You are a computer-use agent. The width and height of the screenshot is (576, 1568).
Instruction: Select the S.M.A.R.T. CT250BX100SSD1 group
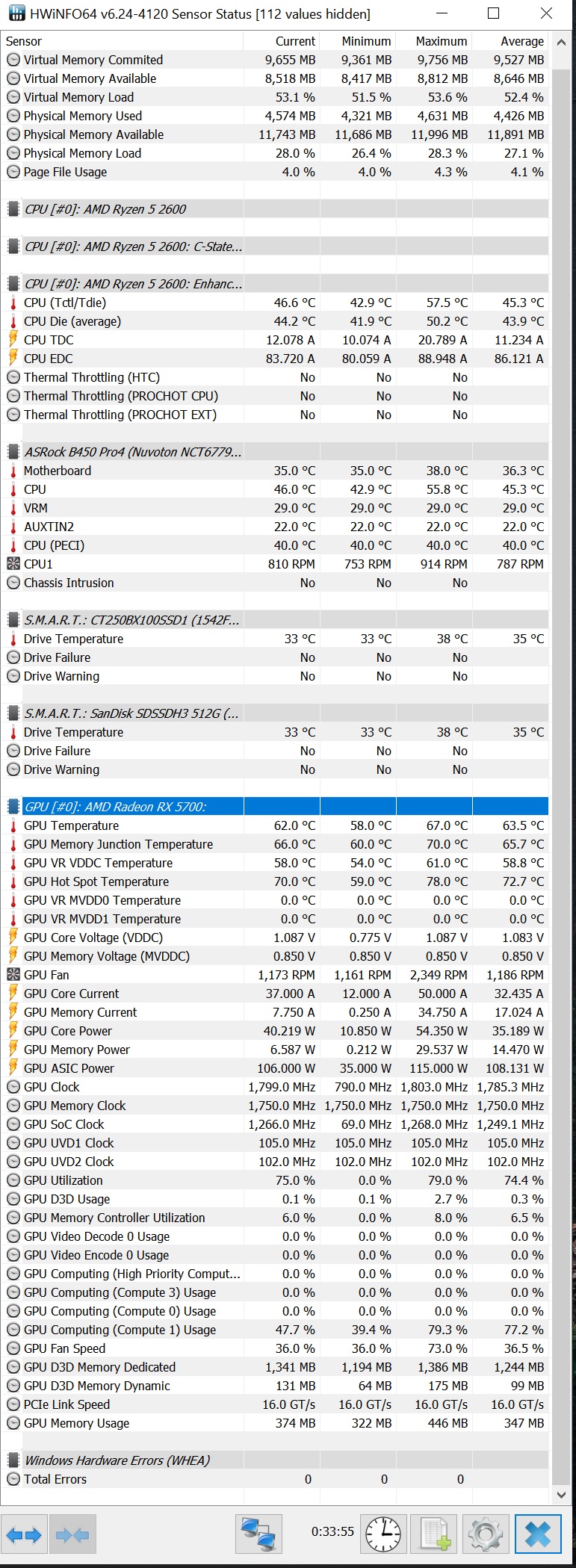pyautogui.click(x=275, y=620)
